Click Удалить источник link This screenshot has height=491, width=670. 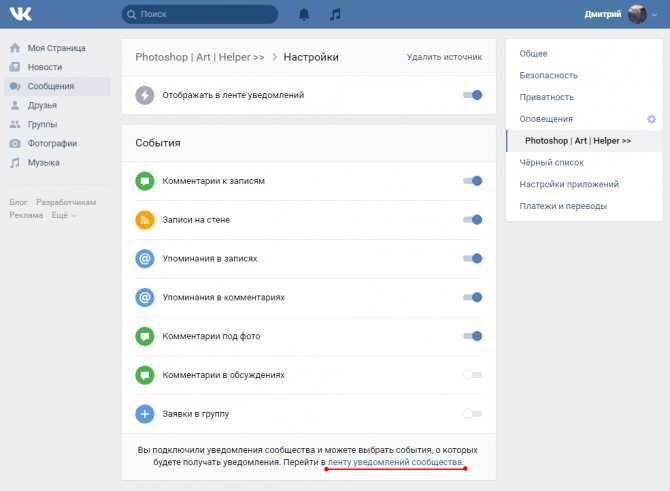pyautogui.click(x=444, y=57)
